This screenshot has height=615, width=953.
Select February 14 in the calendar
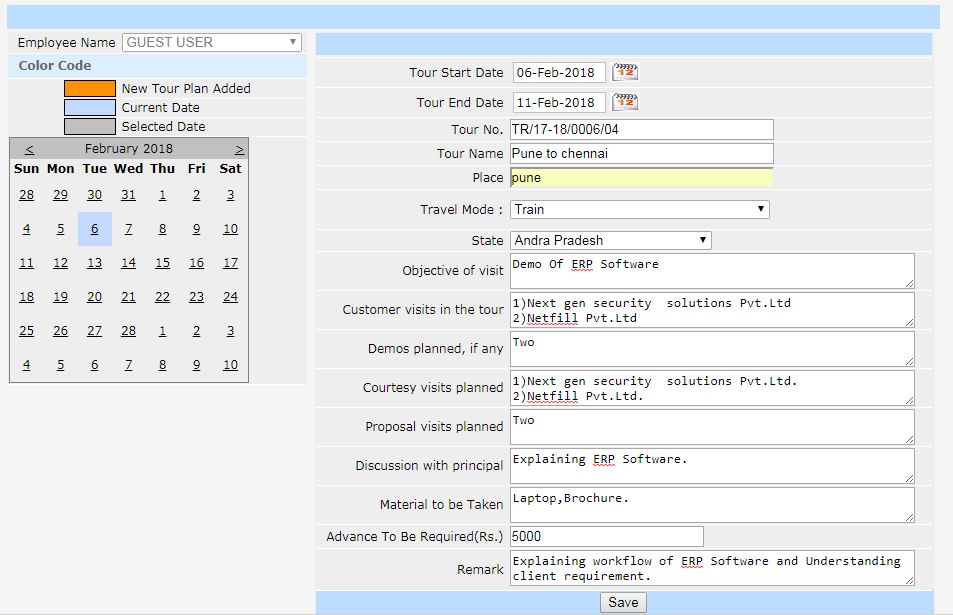[128, 263]
